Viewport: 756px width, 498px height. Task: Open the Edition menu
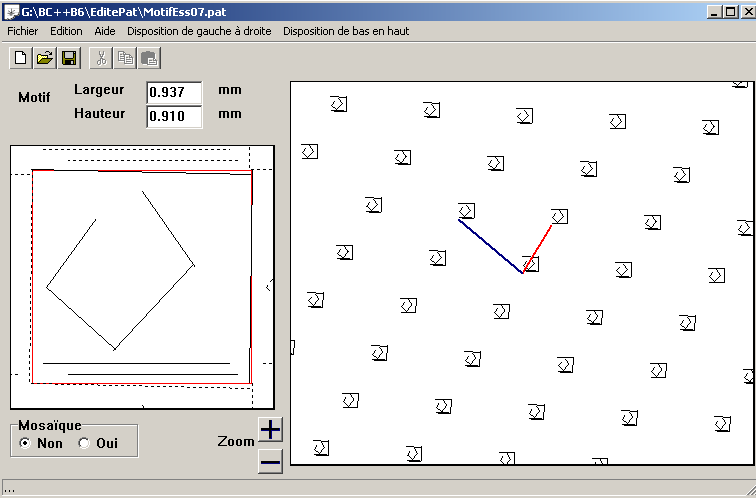tap(66, 31)
